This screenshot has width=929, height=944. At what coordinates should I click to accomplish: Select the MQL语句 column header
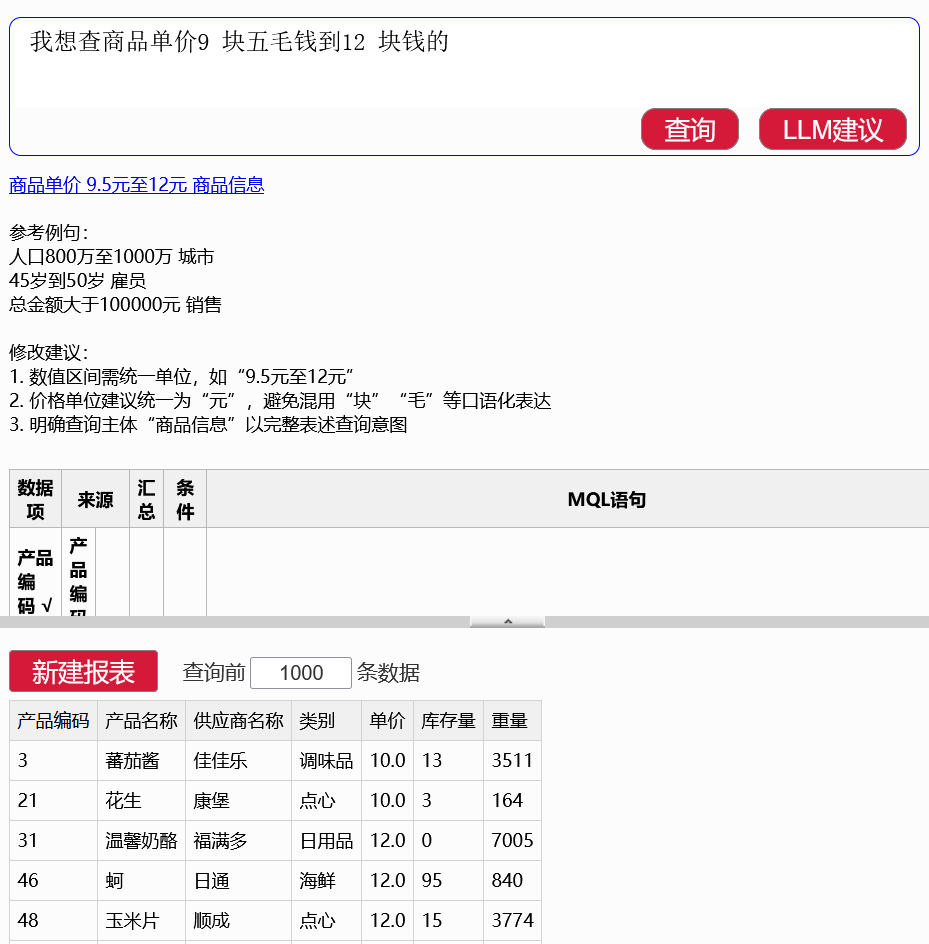point(606,499)
